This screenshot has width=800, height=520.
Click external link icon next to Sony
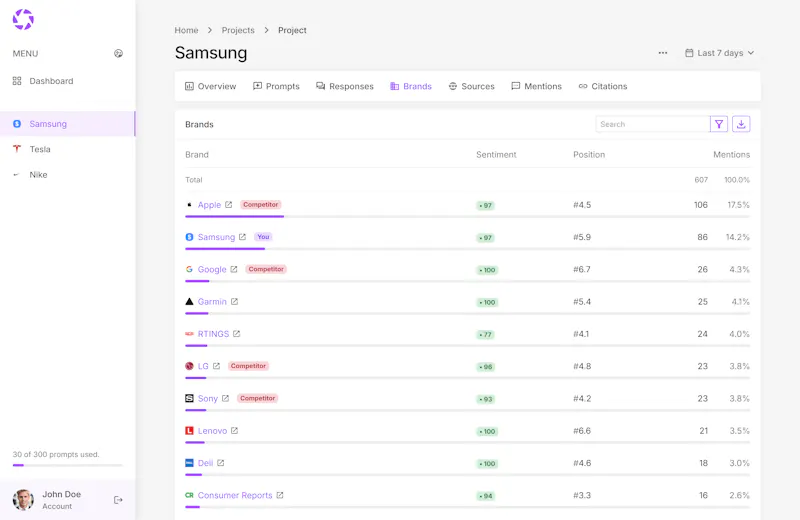(226, 398)
